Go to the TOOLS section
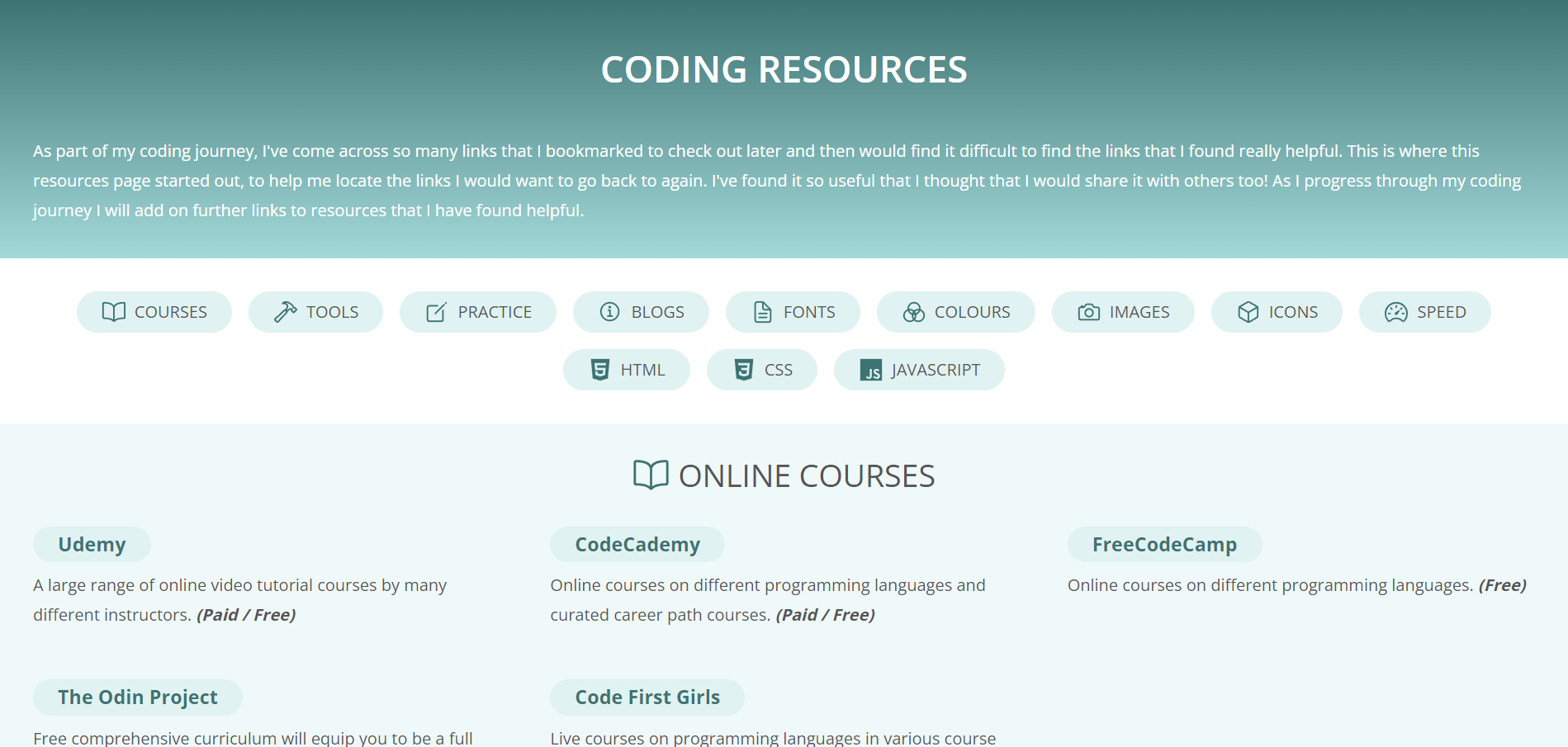Image resolution: width=1568 pixels, height=747 pixels. [x=315, y=312]
